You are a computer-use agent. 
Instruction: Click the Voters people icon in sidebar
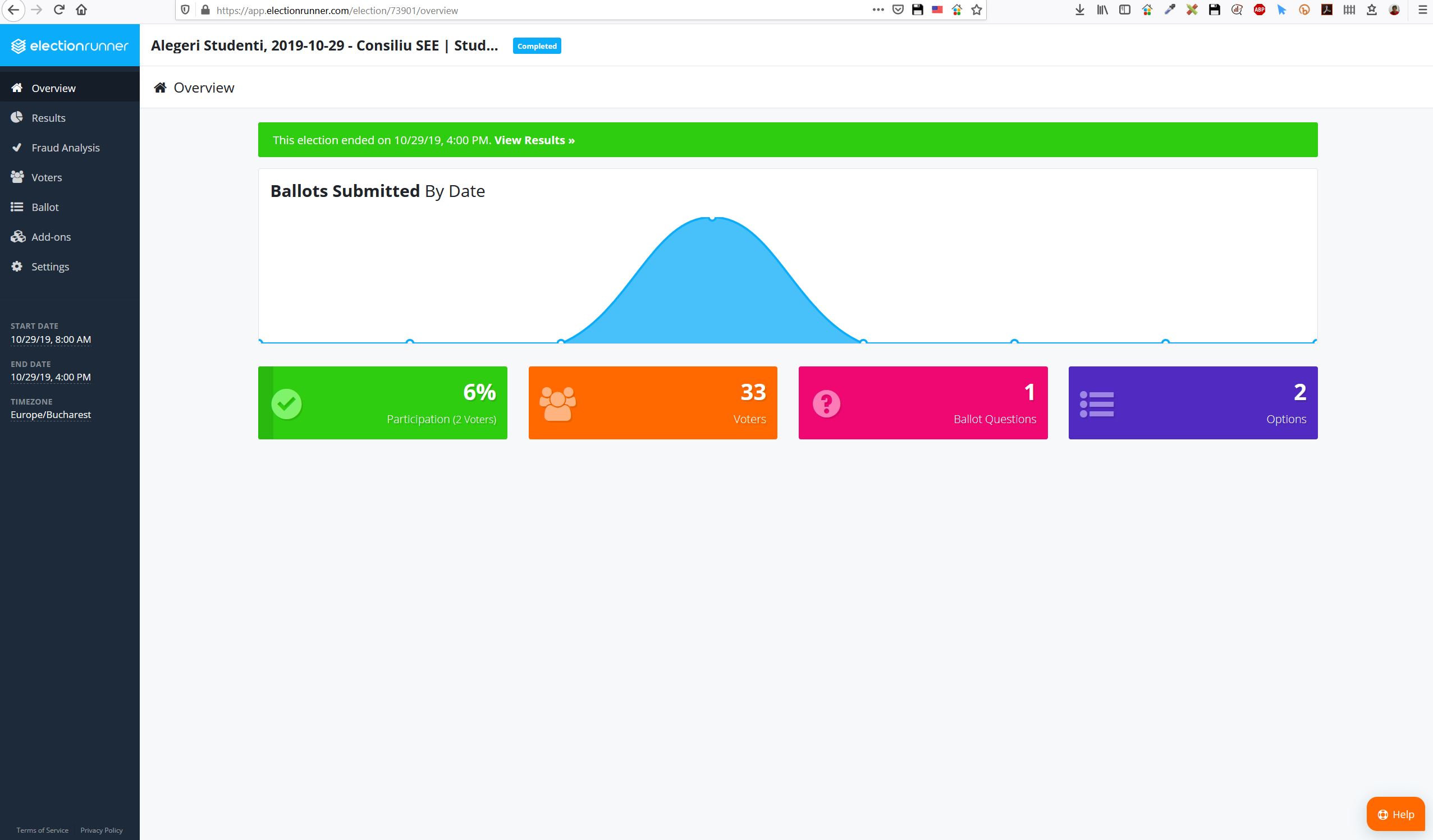(x=17, y=177)
